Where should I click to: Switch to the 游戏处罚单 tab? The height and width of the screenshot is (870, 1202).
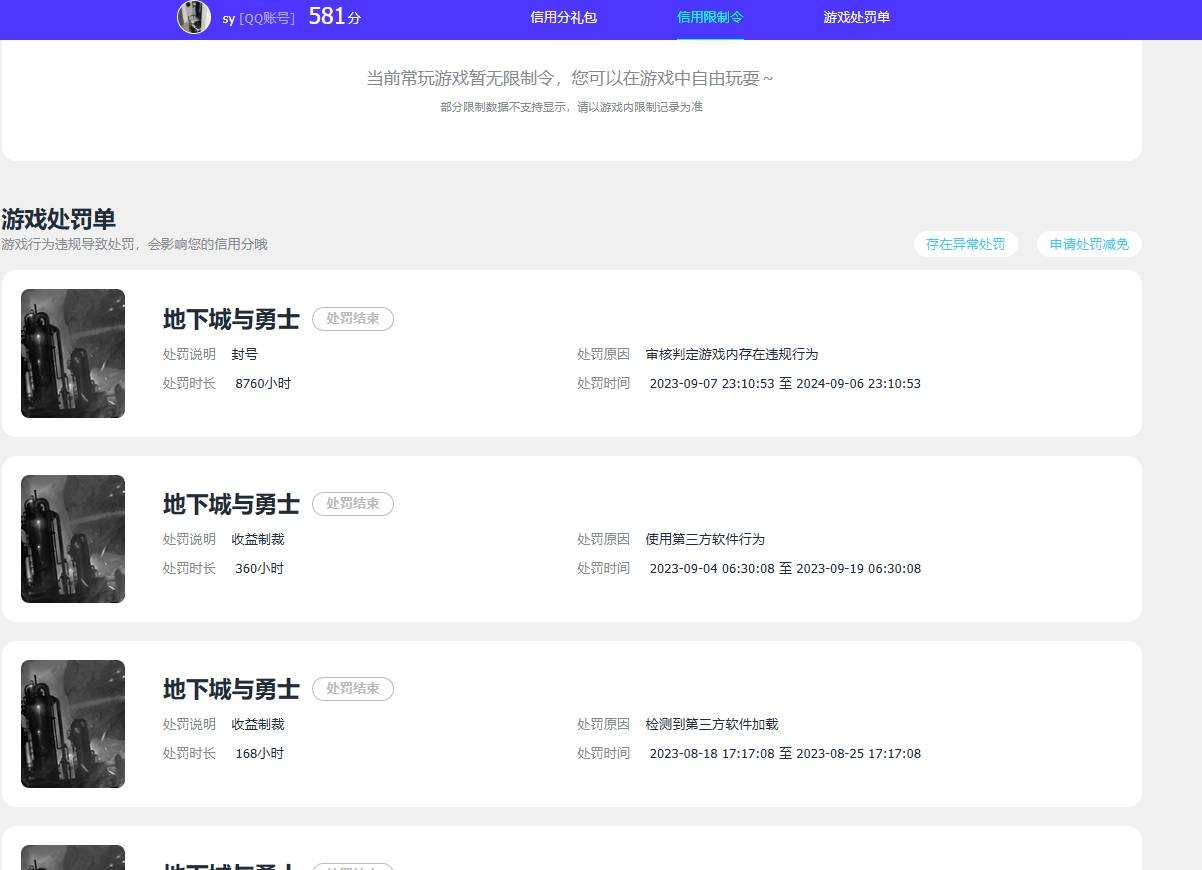tap(857, 17)
